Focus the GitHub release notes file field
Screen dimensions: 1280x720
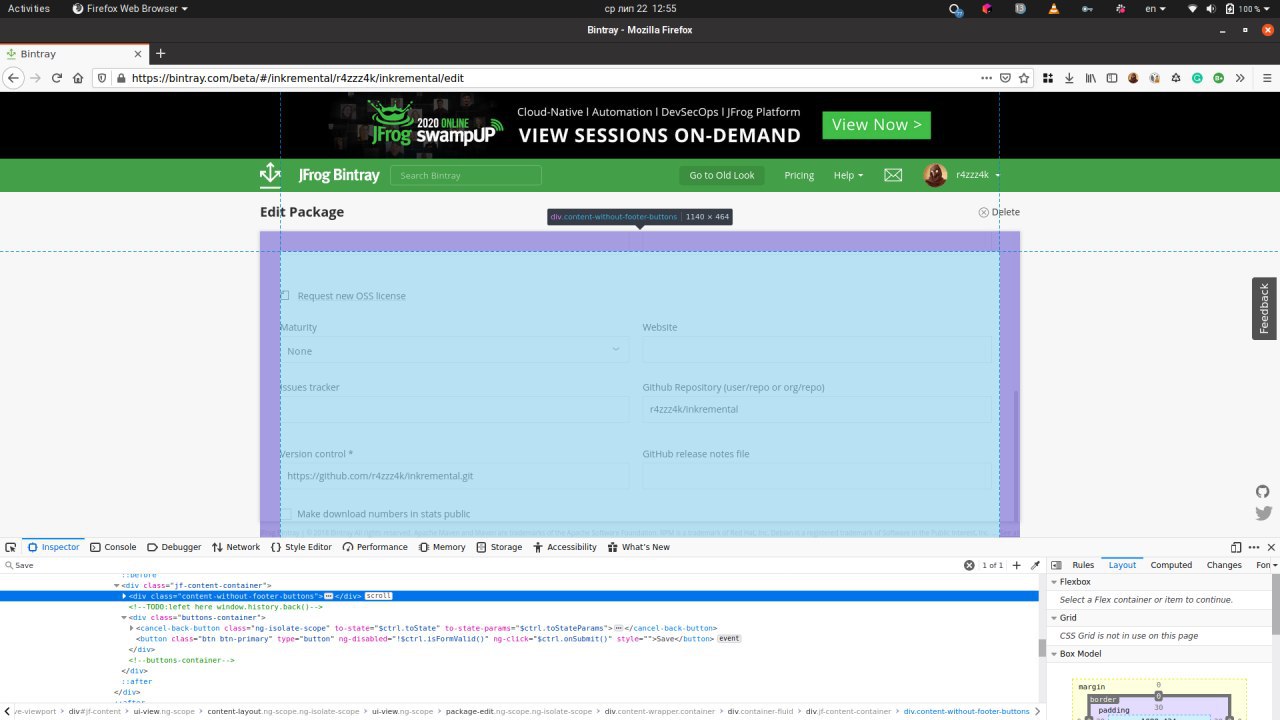(817, 476)
